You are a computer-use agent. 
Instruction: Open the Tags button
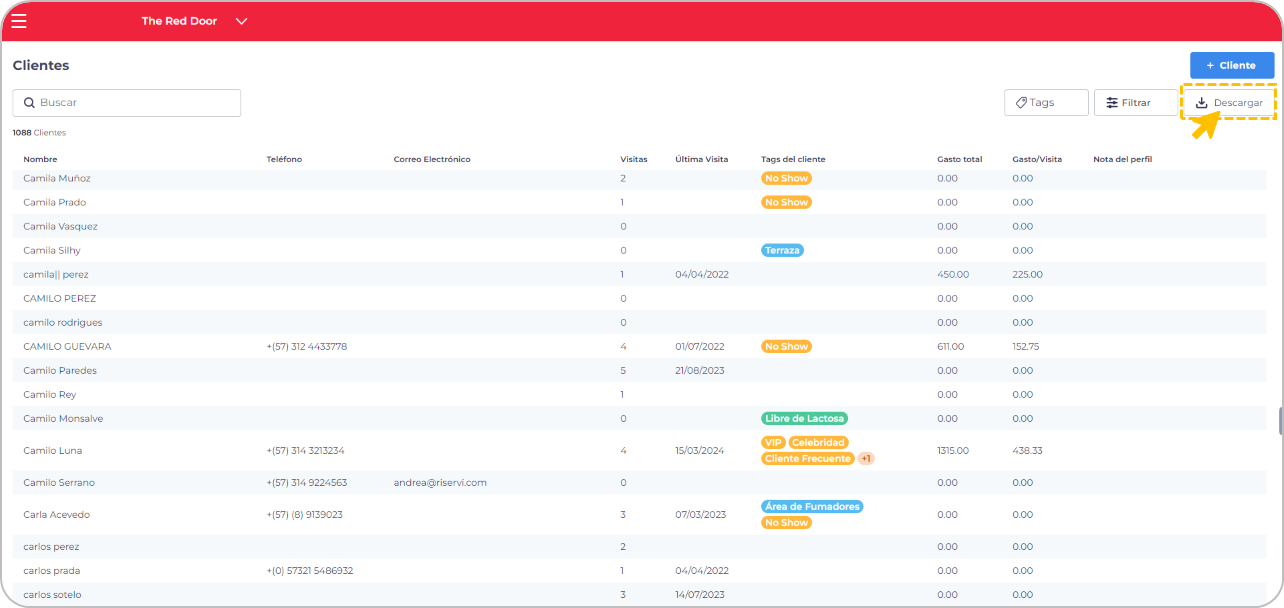[x=1046, y=102]
